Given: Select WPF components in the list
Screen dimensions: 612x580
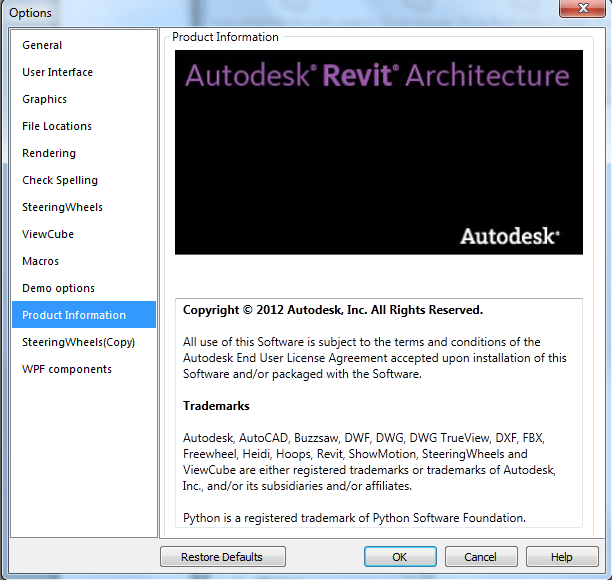Looking at the screenshot, I should click(84, 368).
